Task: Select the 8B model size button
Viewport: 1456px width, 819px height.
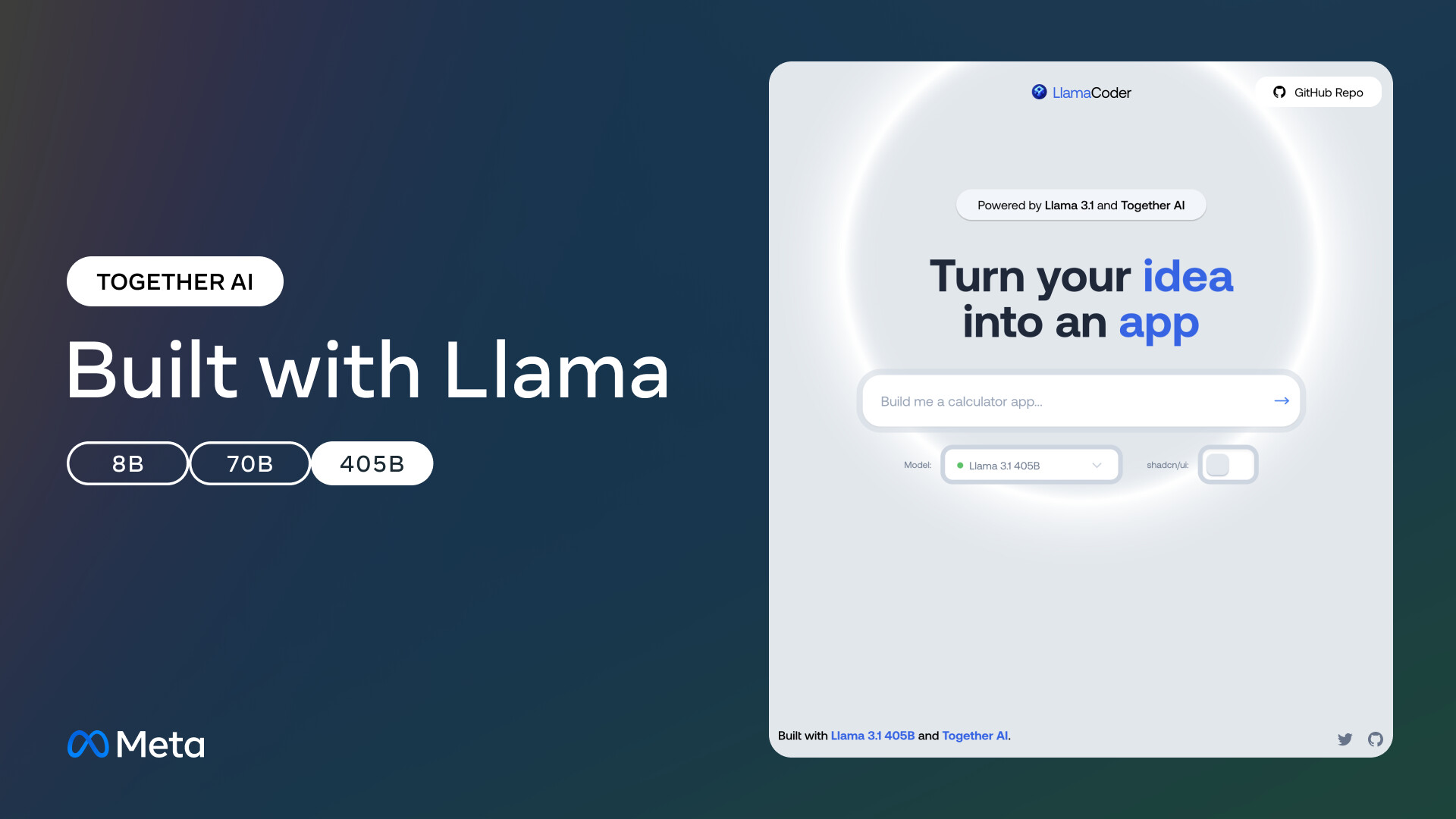Action: (127, 463)
